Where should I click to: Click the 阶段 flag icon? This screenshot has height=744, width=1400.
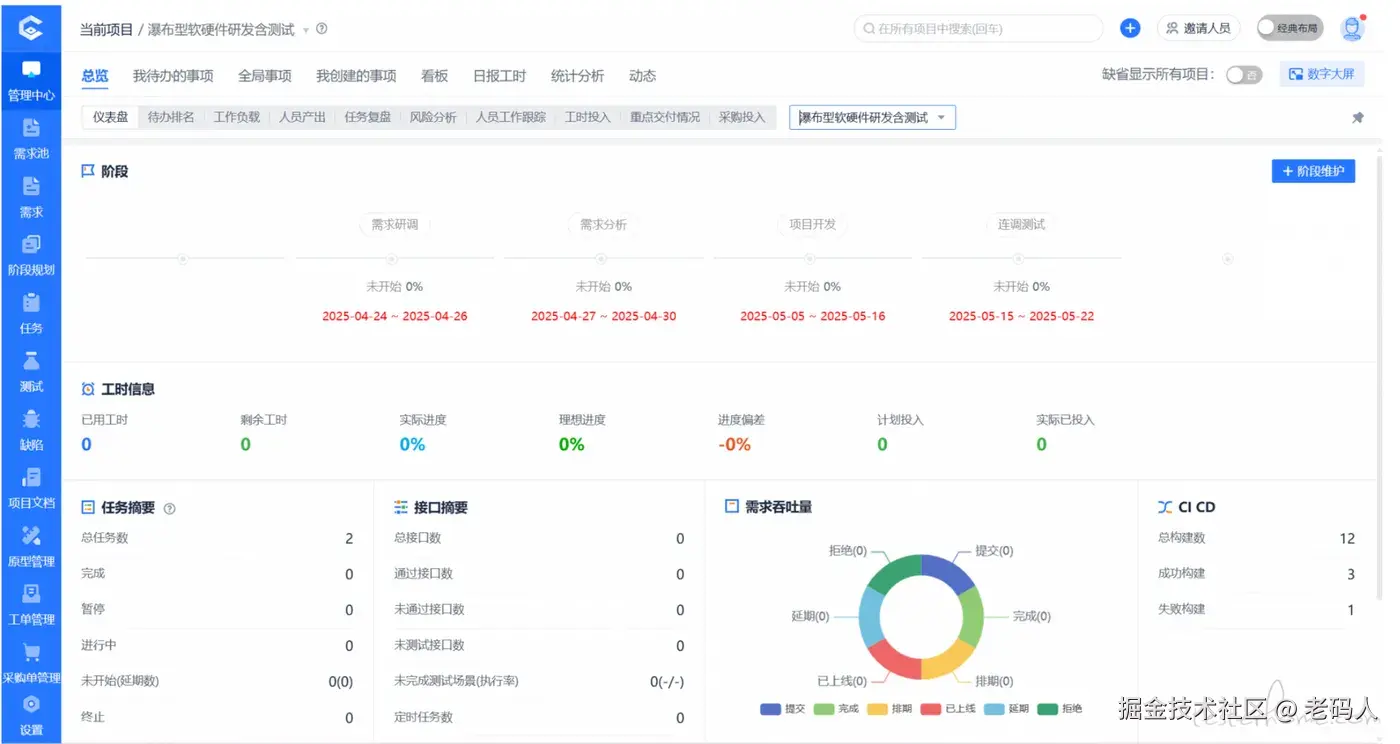point(88,171)
